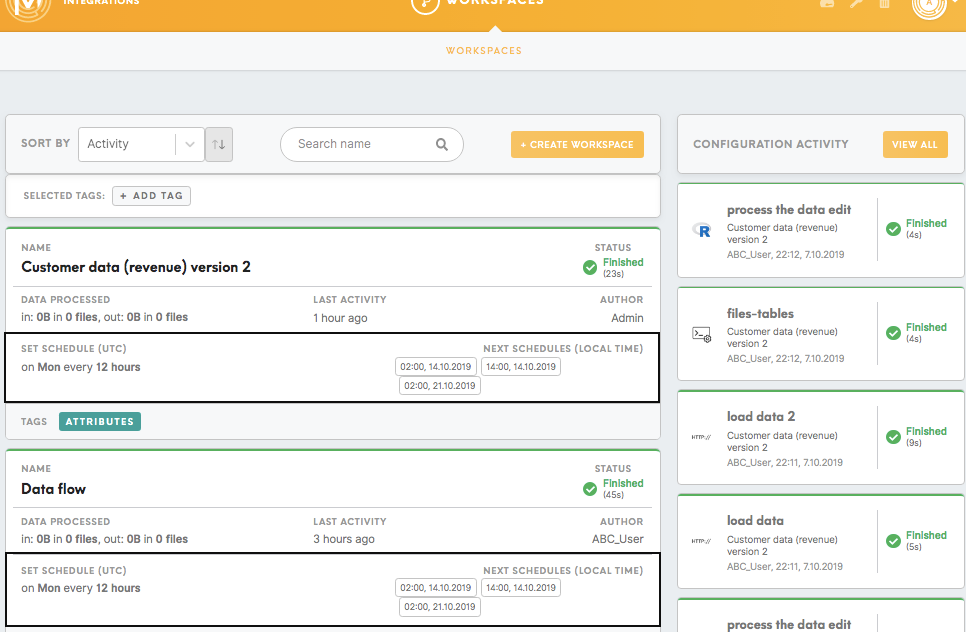Select 02:00, 14.10.2019 schedule in Data flow workspace

[x=436, y=588]
